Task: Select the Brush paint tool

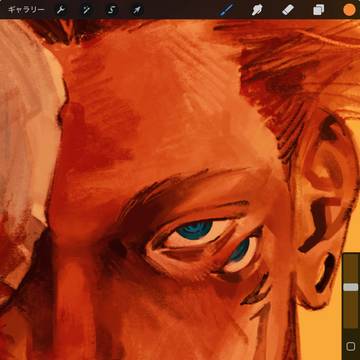Action: click(x=226, y=10)
